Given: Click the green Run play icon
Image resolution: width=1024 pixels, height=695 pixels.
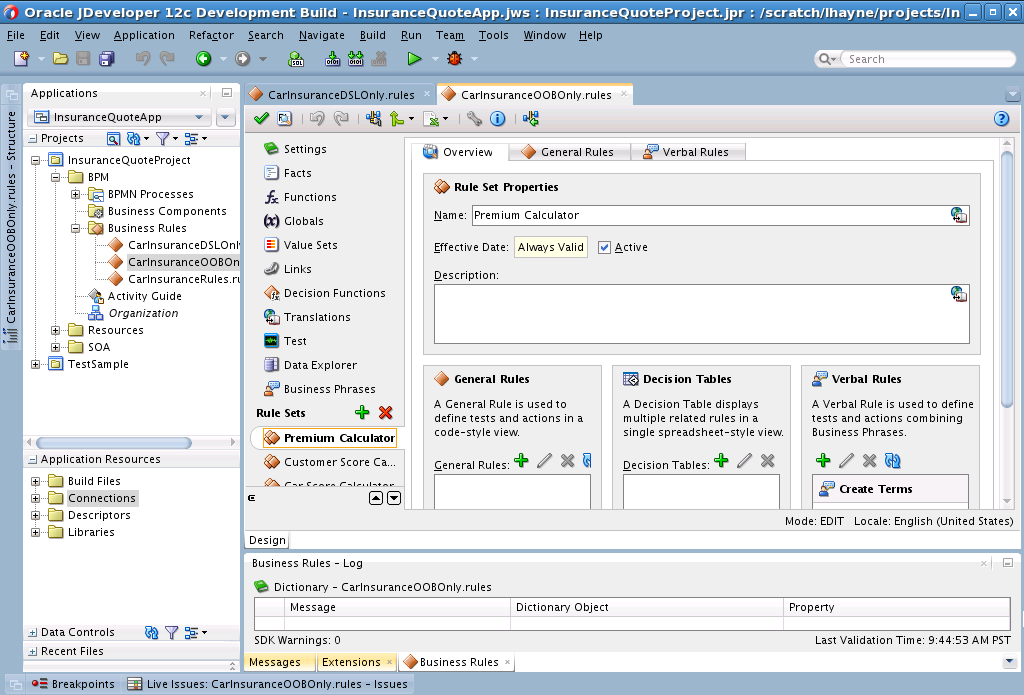Looking at the screenshot, I should 414,59.
